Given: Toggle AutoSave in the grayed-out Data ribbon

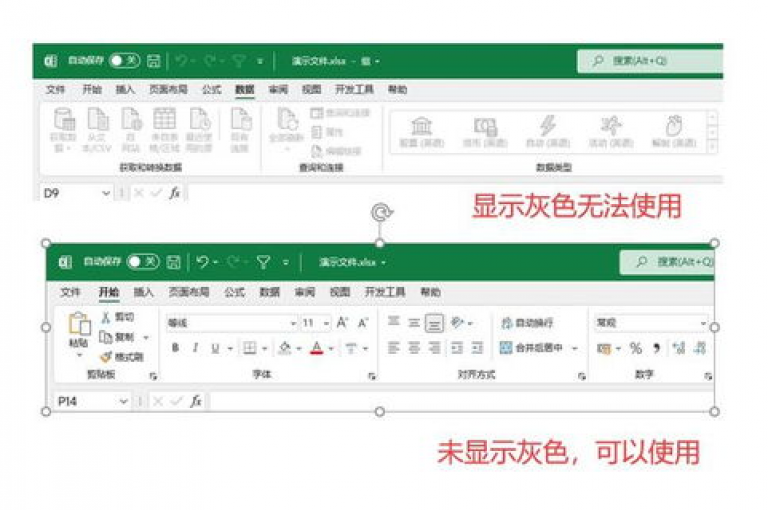Looking at the screenshot, I should (x=125, y=61).
